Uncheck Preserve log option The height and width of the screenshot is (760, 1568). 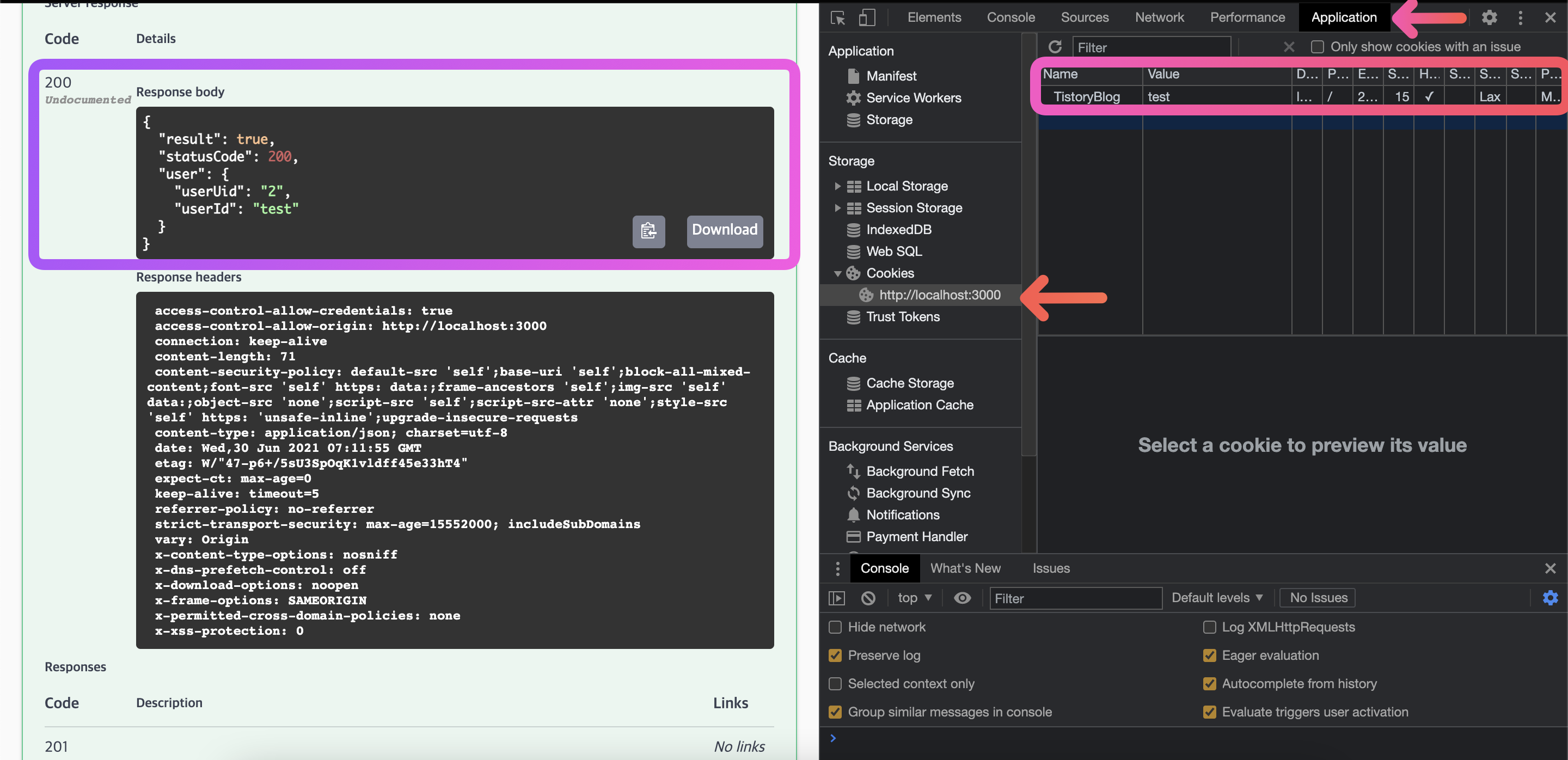pos(835,655)
